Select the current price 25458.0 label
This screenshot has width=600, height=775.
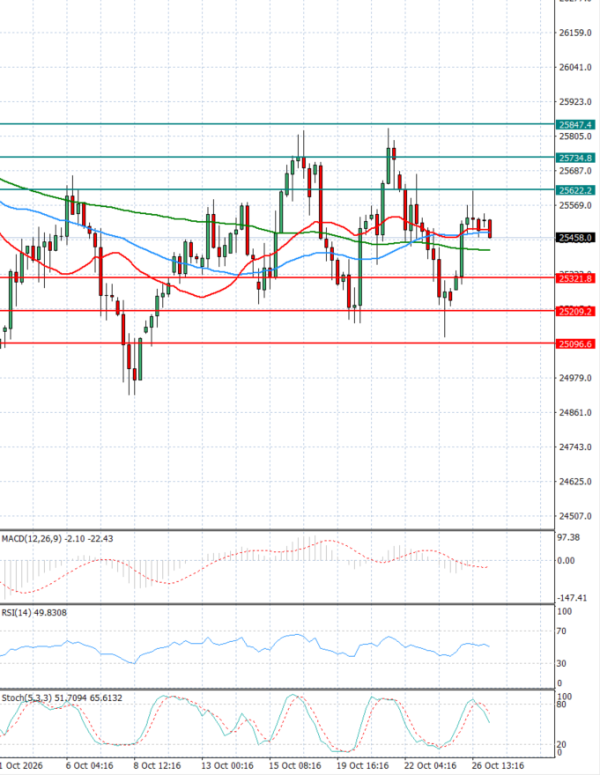(x=575, y=238)
